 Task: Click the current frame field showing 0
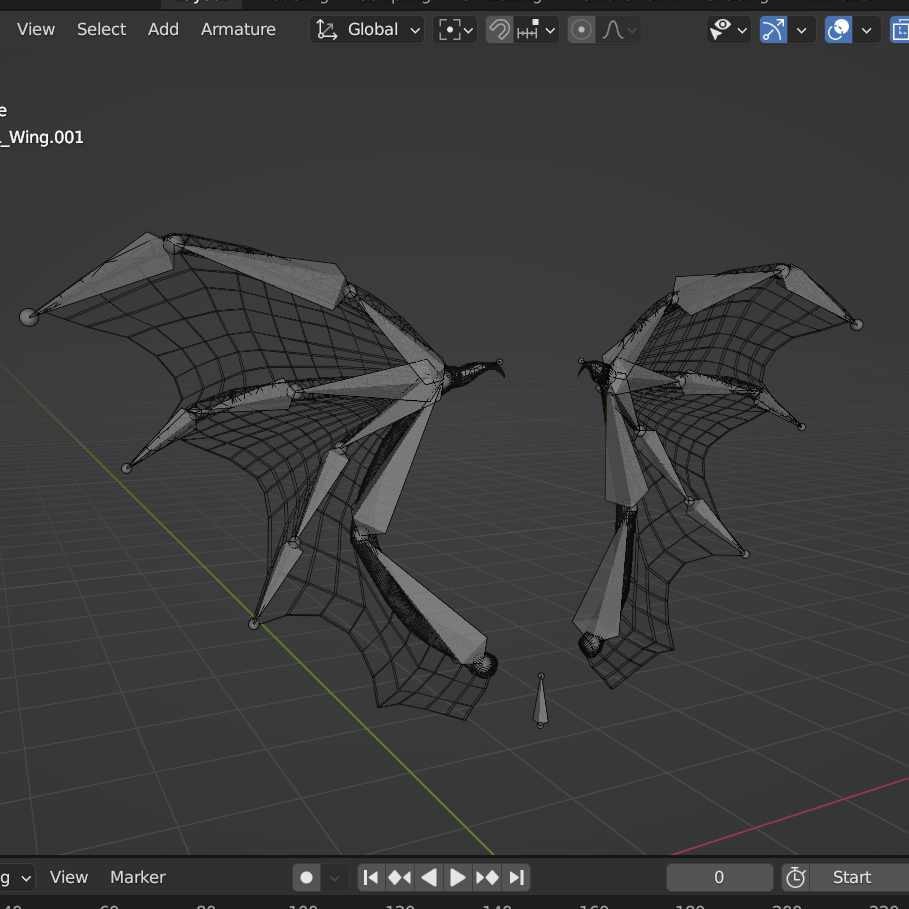(719, 878)
